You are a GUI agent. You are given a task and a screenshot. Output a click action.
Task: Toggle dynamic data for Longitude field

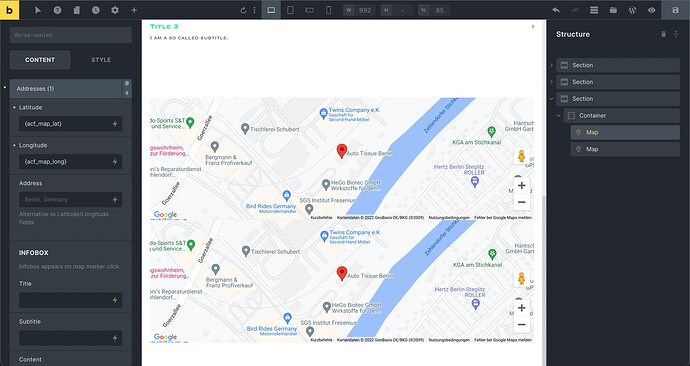coord(115,162)
